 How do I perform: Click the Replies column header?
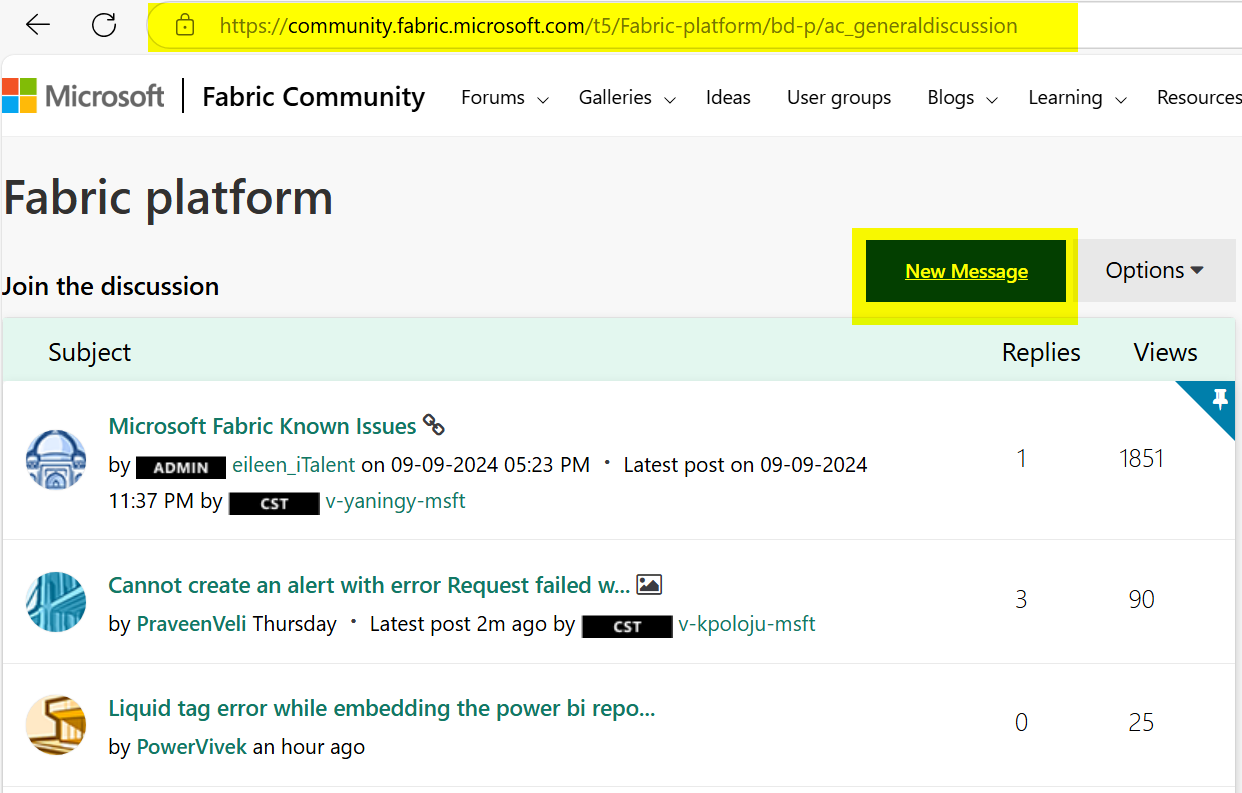coord(1041,352)
